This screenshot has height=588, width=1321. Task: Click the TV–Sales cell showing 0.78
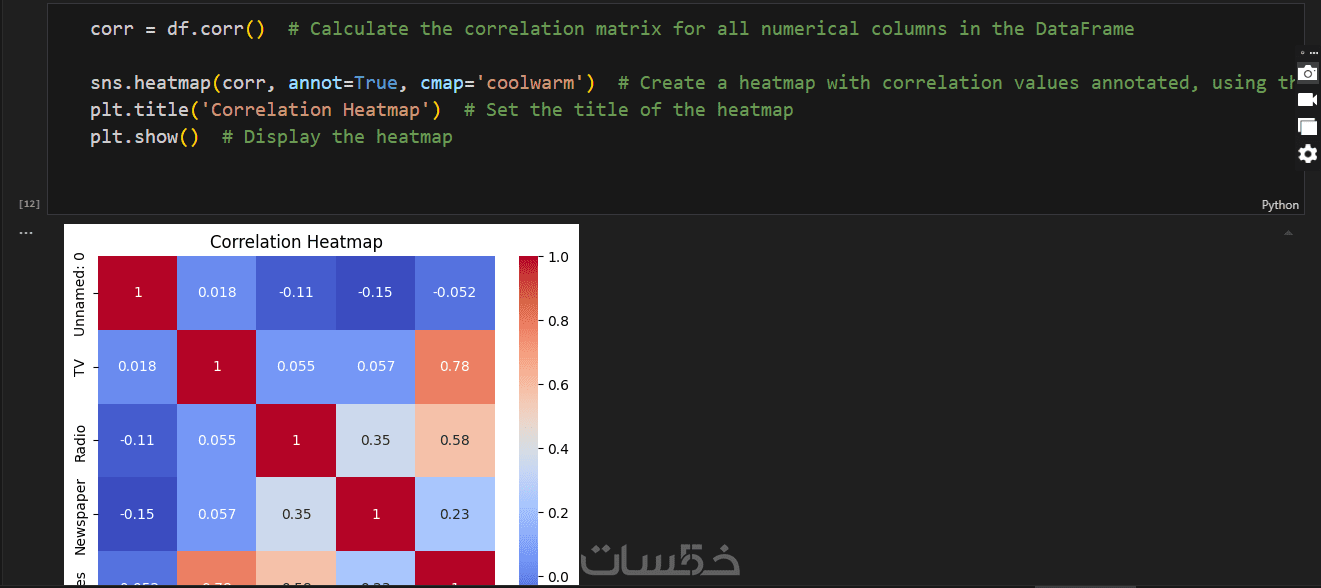(x=455, y=366)
